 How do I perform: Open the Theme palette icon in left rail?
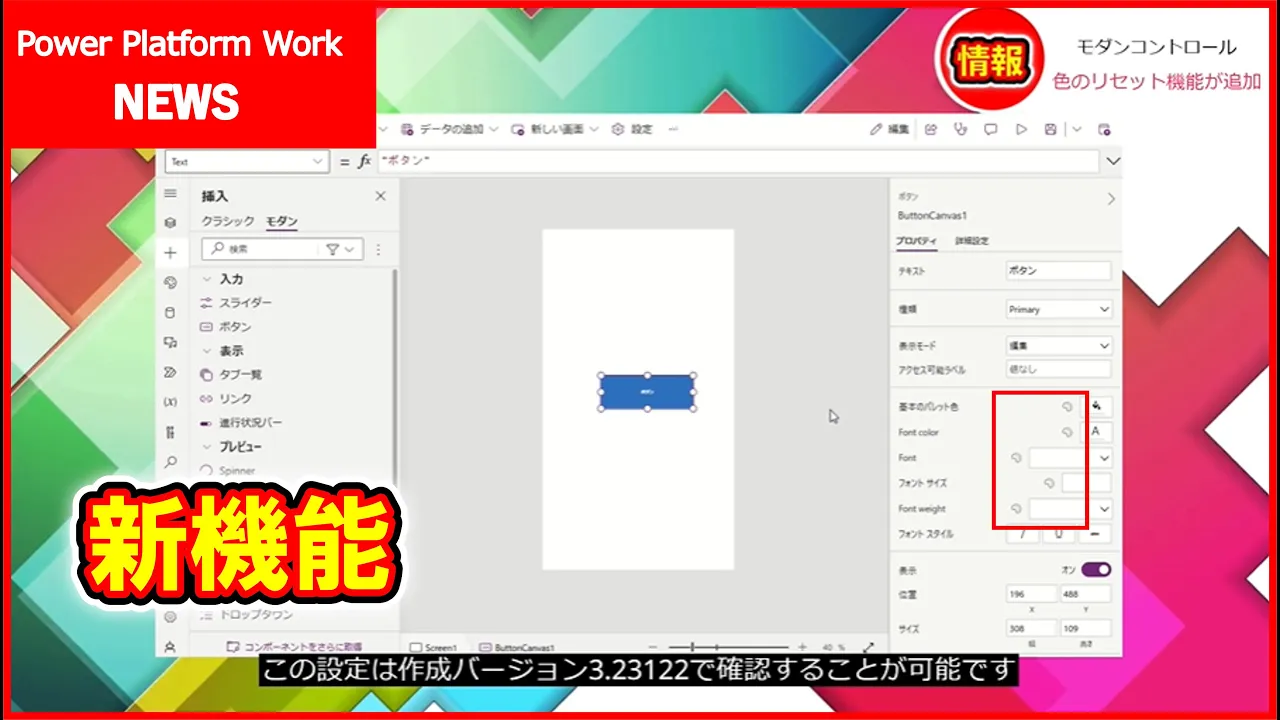click(x=170, y=283)
